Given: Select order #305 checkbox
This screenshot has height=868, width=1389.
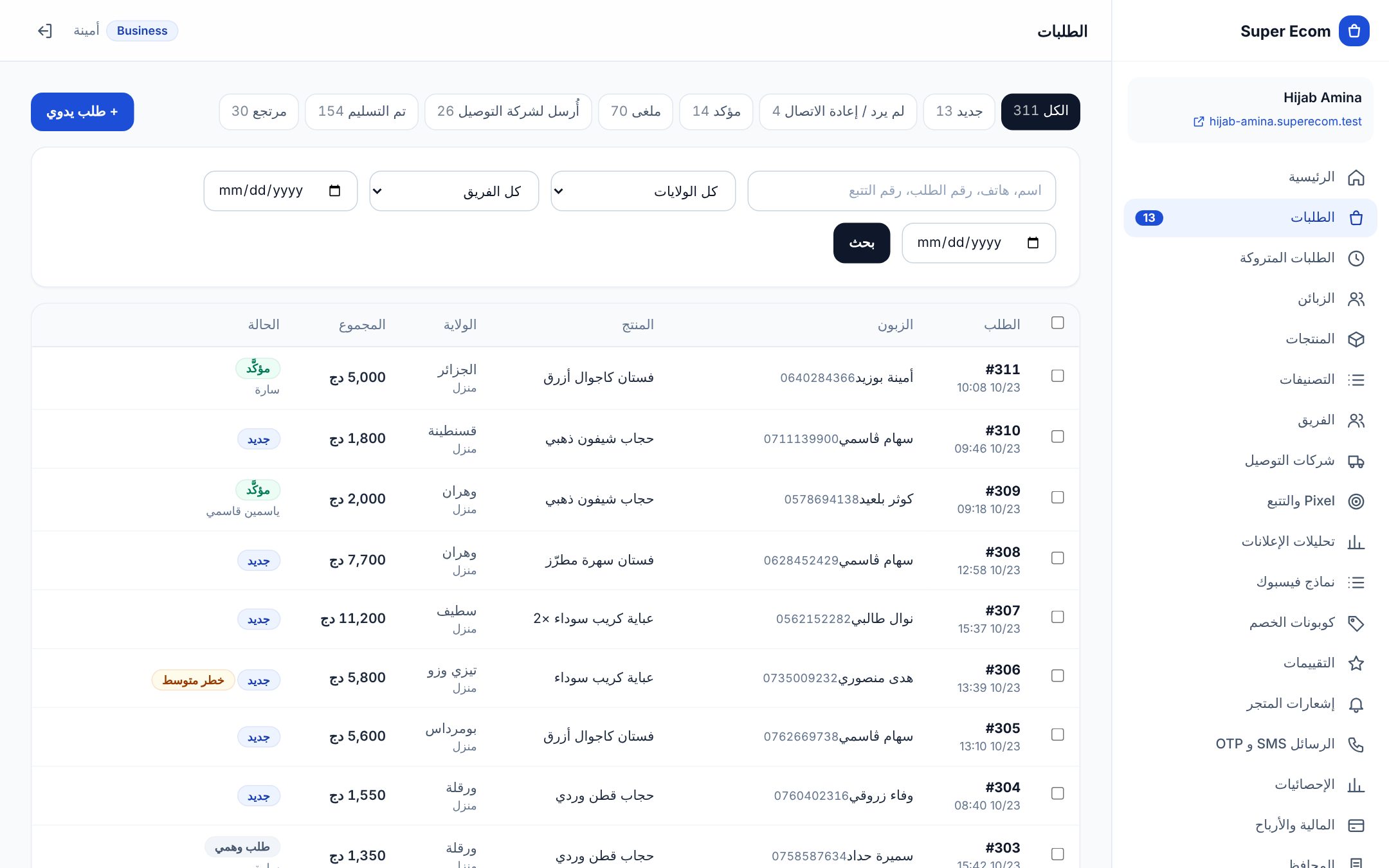Looking at the screenshot, I should [1057, 734].
